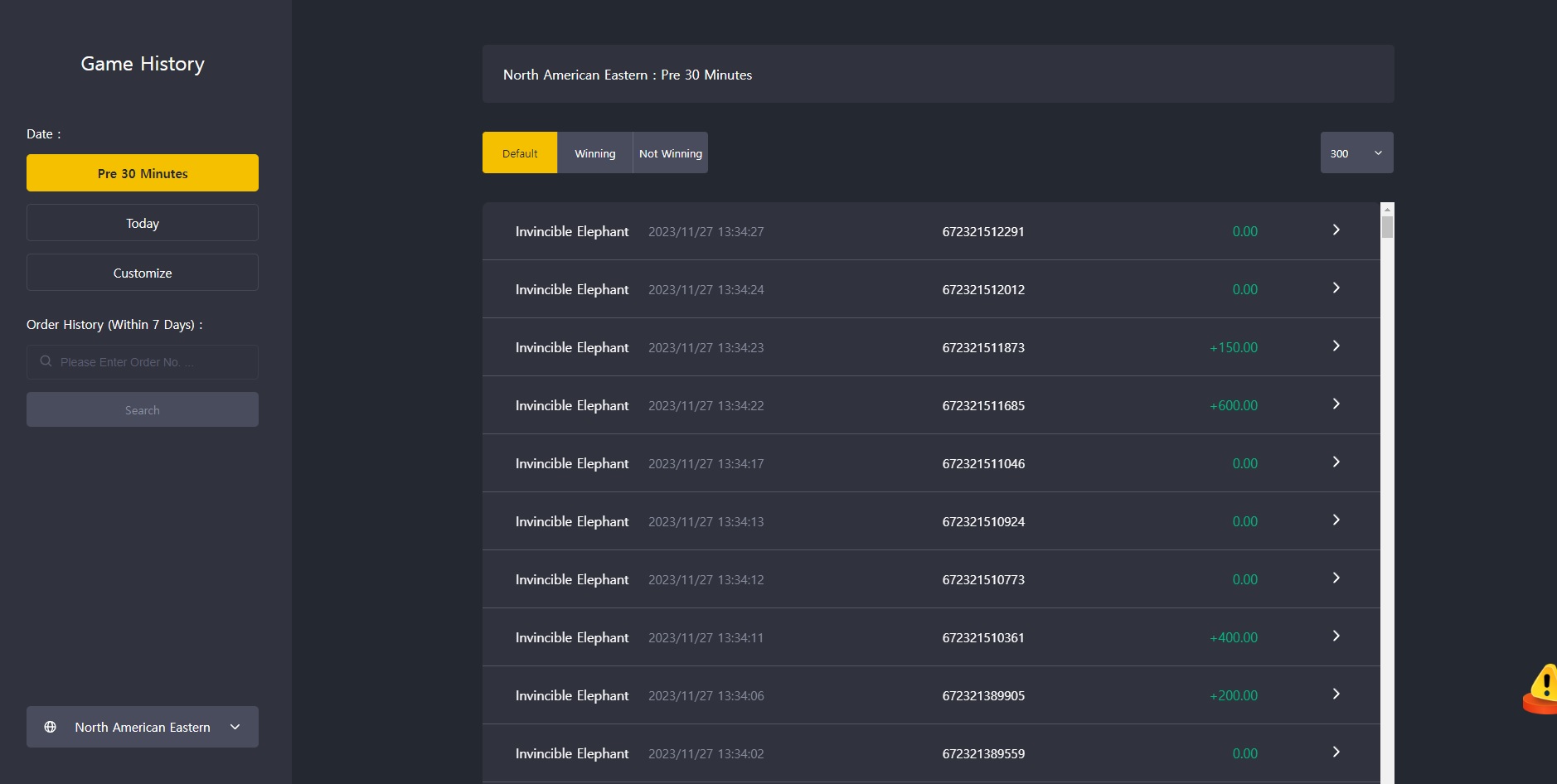1557x784 pixels.
Task: Switch to the Not Winning tab
Action: click(671, 152)
